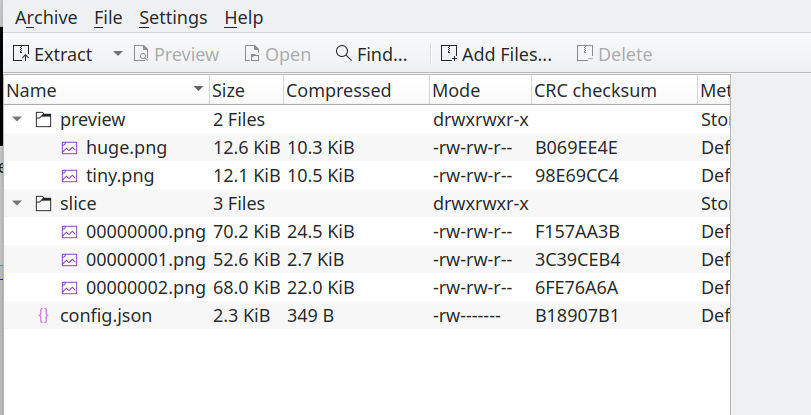Image resolution: width=811 pixels, height=415 pixels.
Task: Sort by the CRC checksum column
Action: point(595,91)
